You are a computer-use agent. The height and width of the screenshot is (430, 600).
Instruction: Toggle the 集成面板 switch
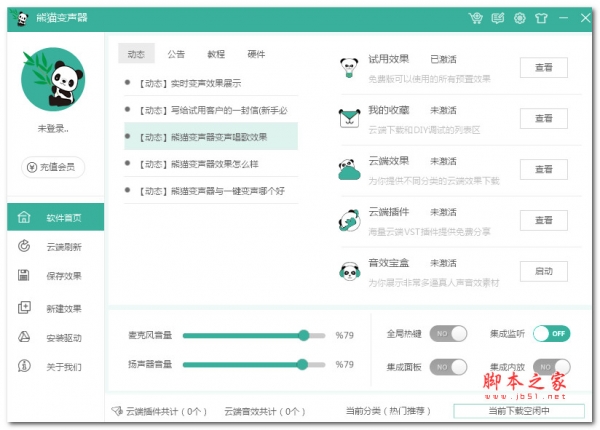[x=448, y=367]
